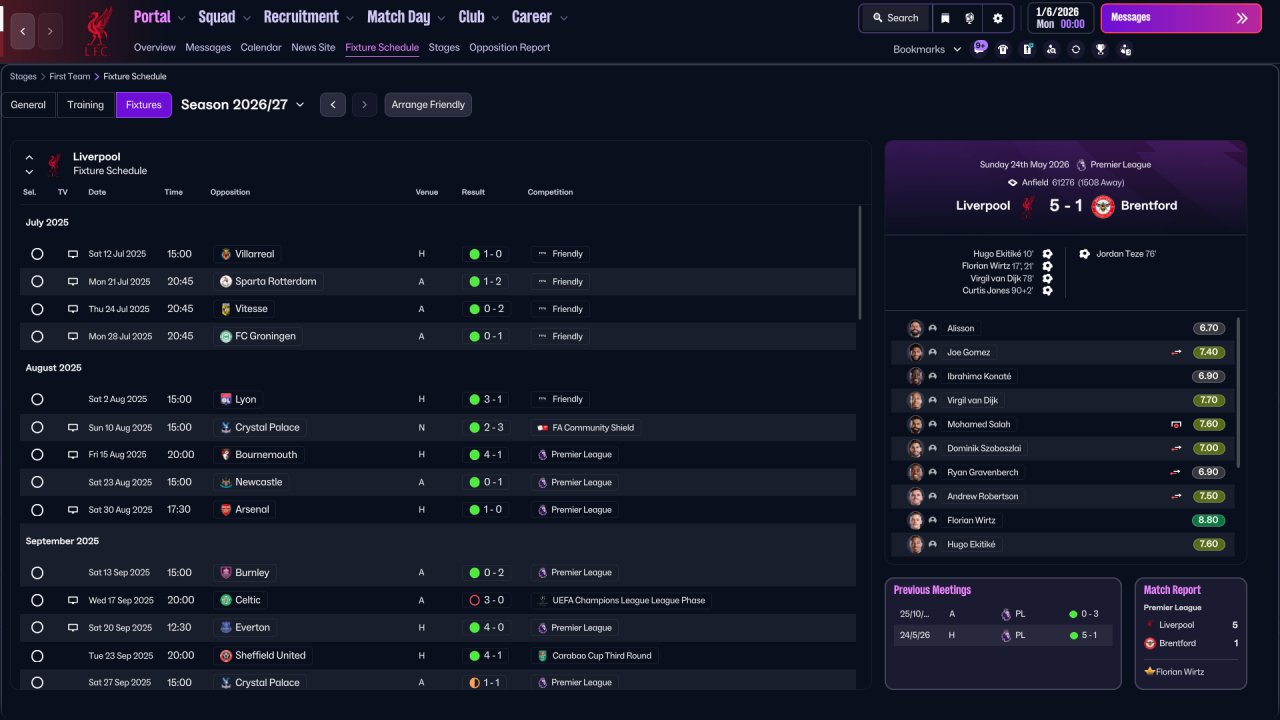Select the Training tab
Image resolution: width=1280 pixels, height=720 pixels.
tap(86, 105)
